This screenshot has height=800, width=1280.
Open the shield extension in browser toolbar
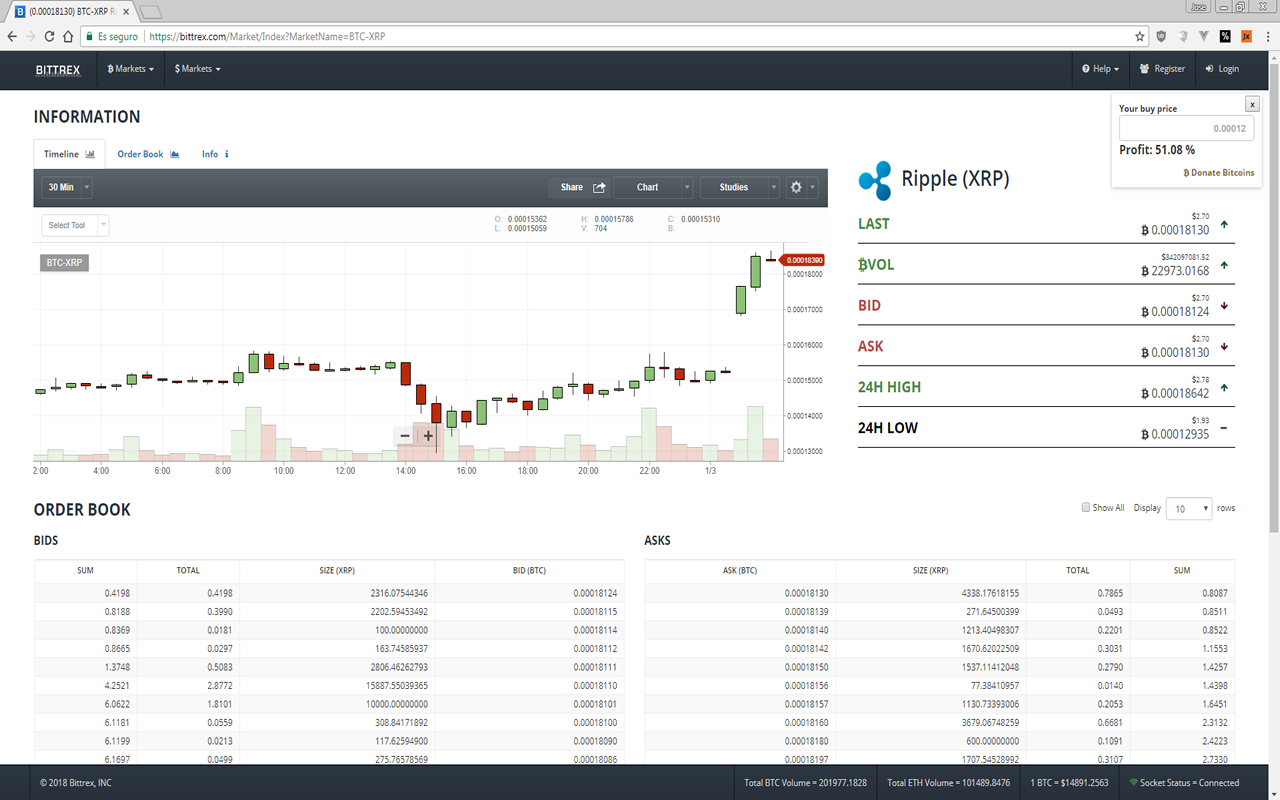pyautogui.click(x=1161, y=36)
